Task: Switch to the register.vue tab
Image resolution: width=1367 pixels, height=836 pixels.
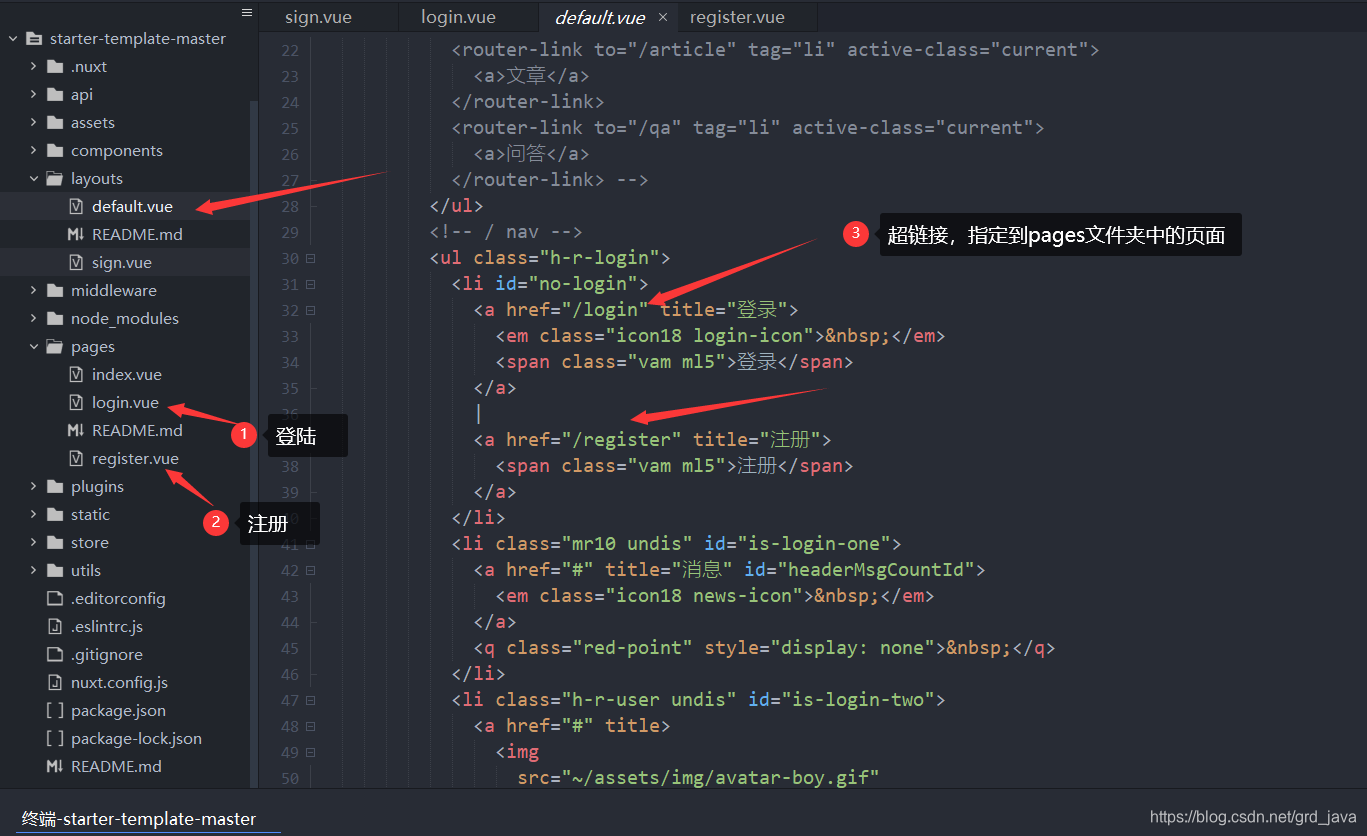Action: [737, 17]
